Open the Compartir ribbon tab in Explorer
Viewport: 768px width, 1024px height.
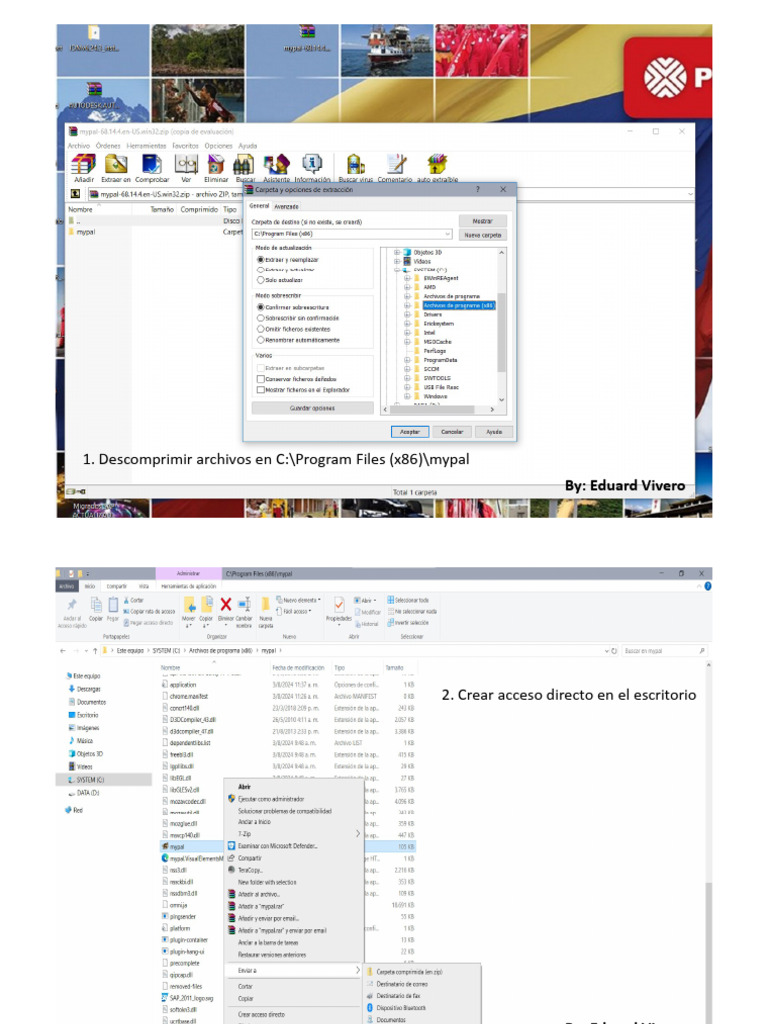tap(117, 586)
